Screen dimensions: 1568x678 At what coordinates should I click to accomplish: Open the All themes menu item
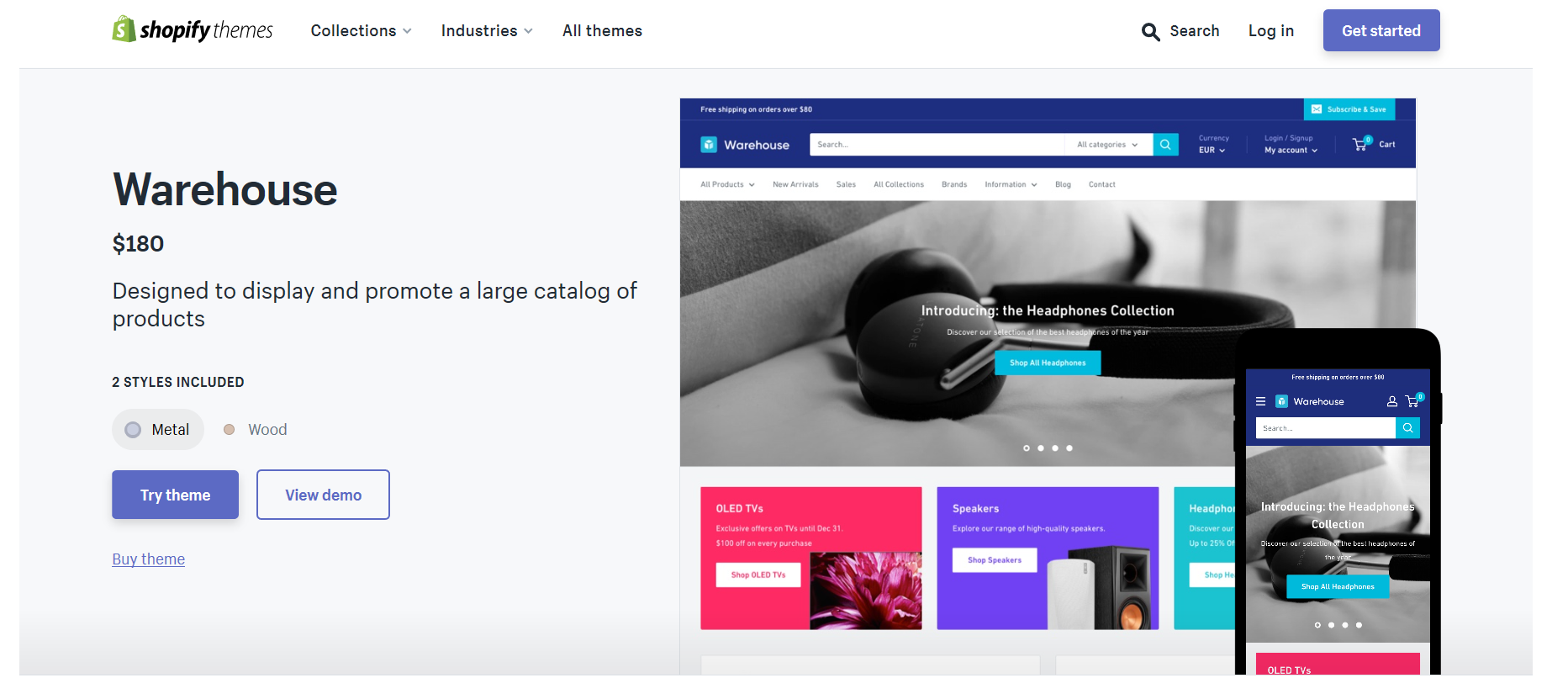[x=602, y=31]
